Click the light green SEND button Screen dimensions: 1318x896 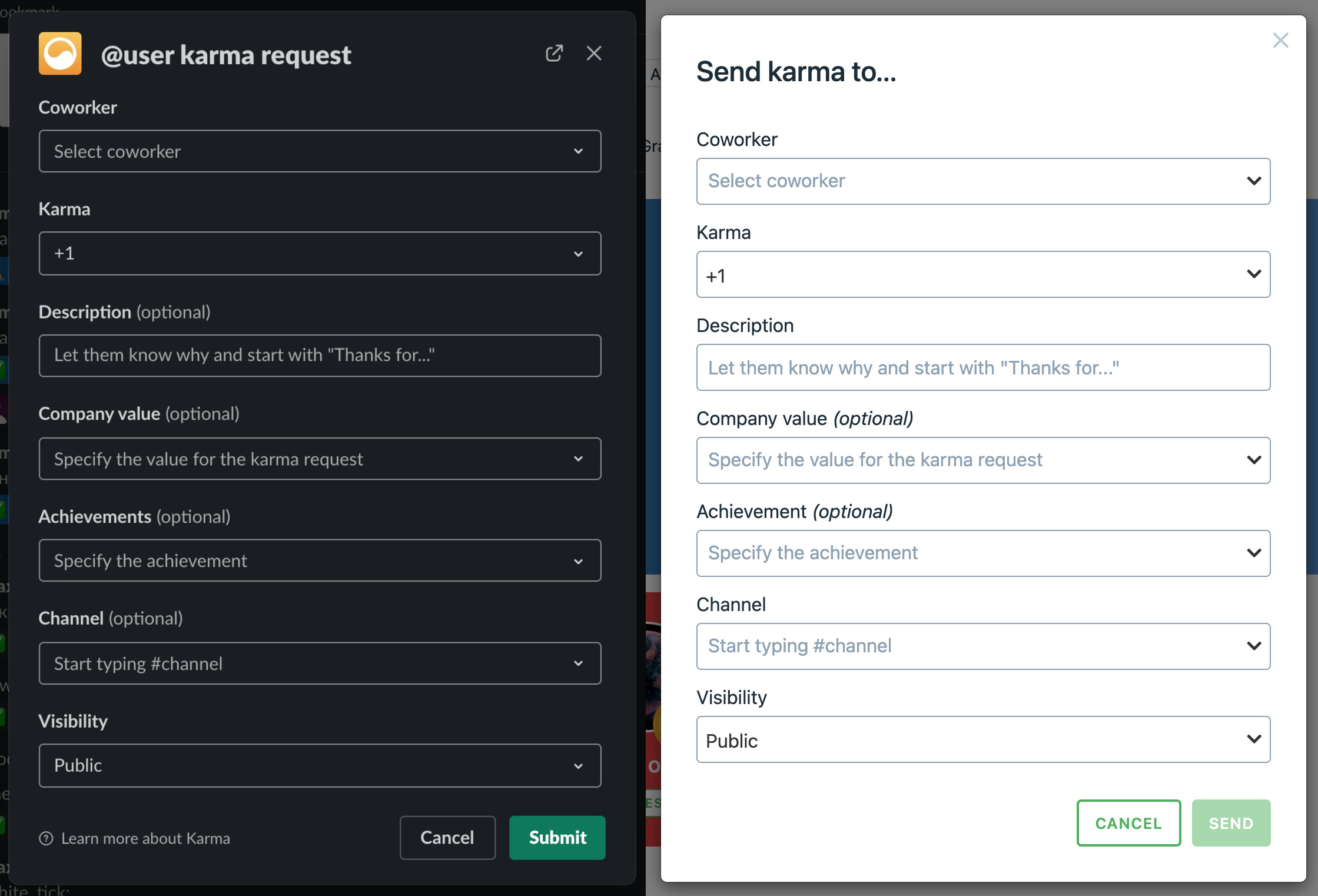click(1231, 823)
